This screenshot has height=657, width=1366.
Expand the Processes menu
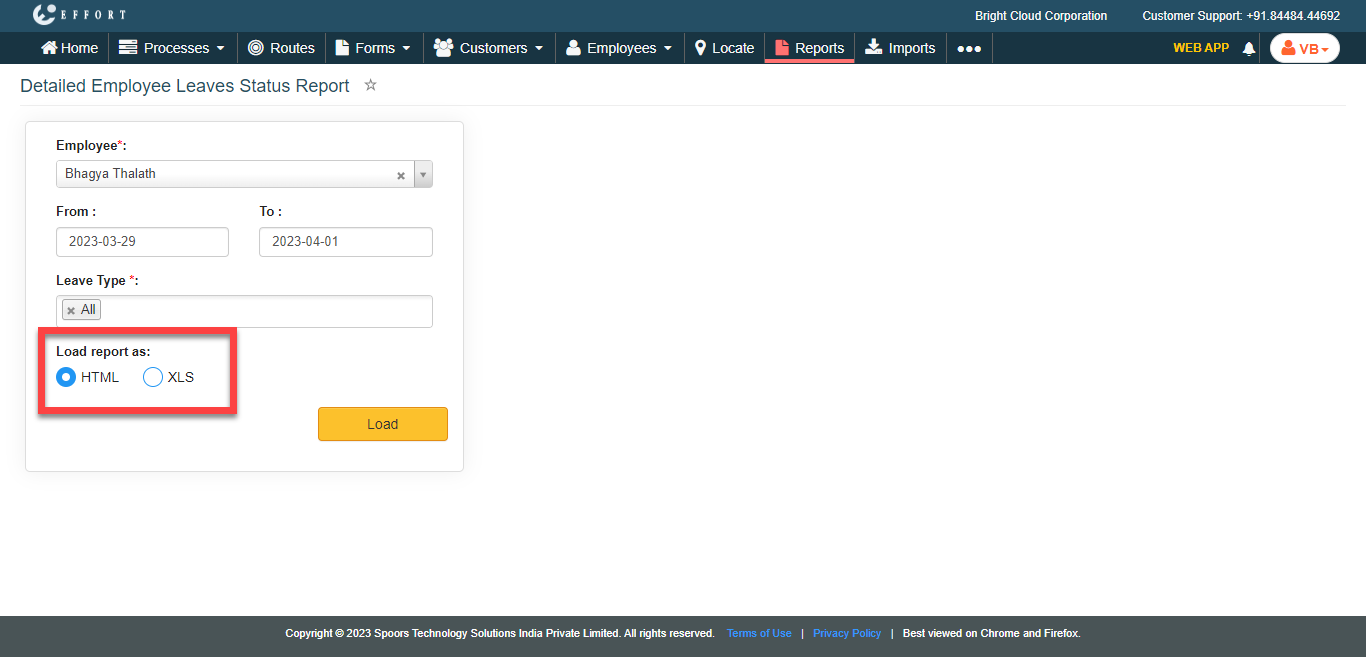point(172,48)
